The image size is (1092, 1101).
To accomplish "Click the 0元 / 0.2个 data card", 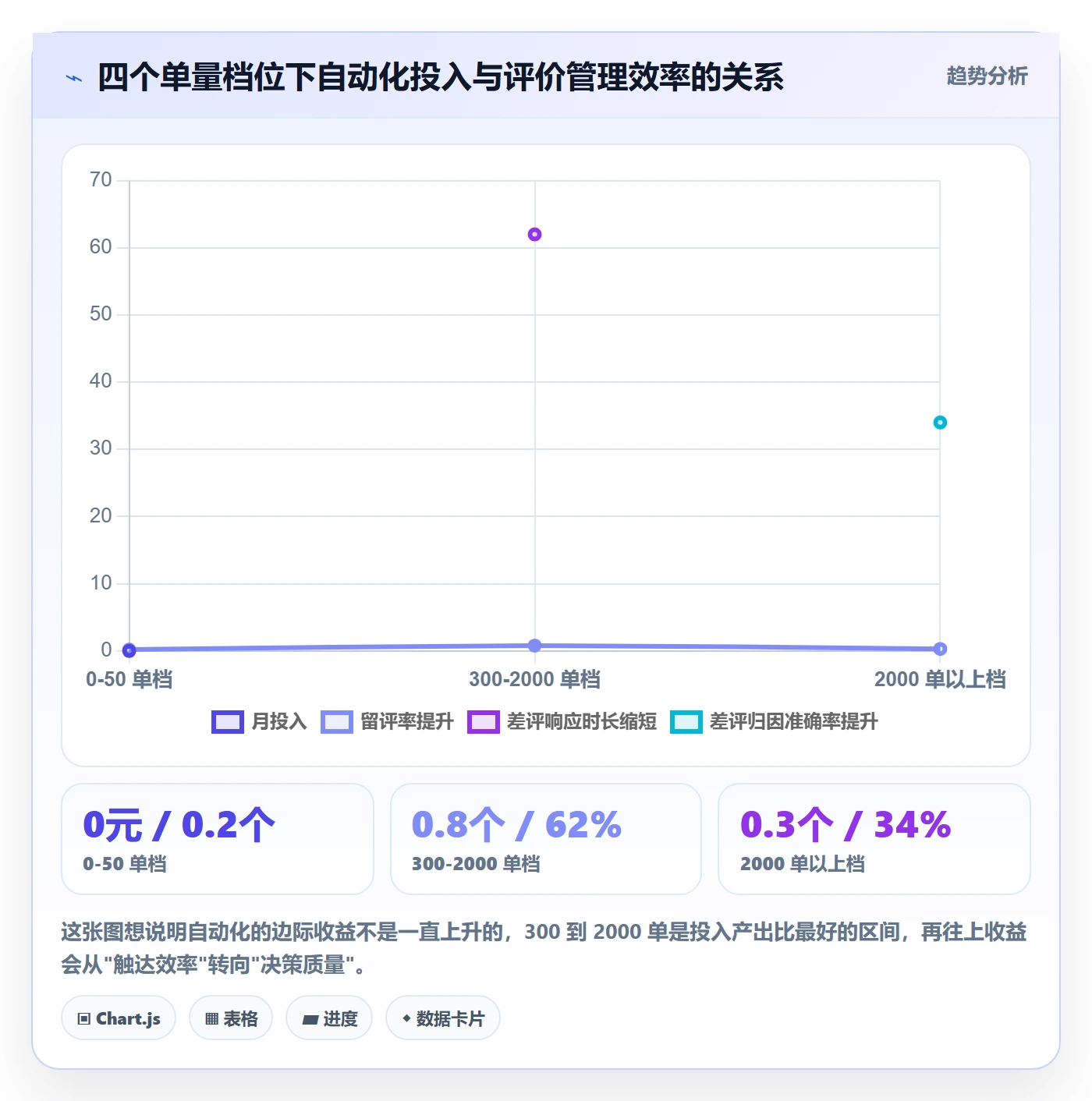I will tap(218, 839).
